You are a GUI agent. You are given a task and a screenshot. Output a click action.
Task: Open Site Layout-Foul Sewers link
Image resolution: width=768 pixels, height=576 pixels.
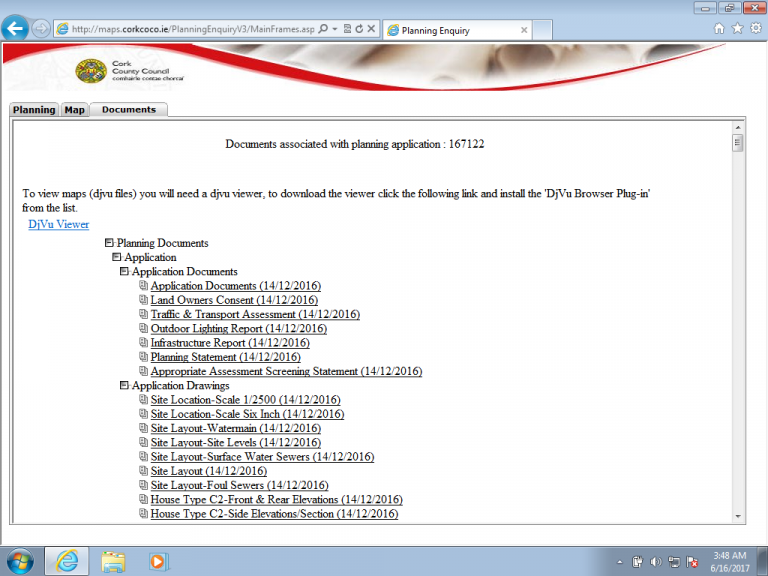240,485
